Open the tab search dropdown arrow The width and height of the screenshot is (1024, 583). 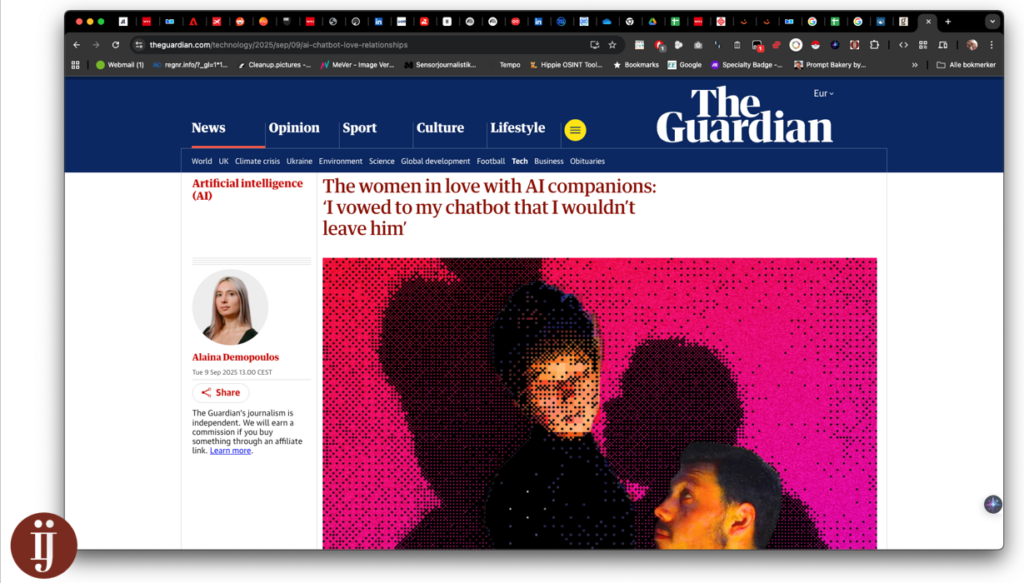pyautogui.click(x=992, y=21)
